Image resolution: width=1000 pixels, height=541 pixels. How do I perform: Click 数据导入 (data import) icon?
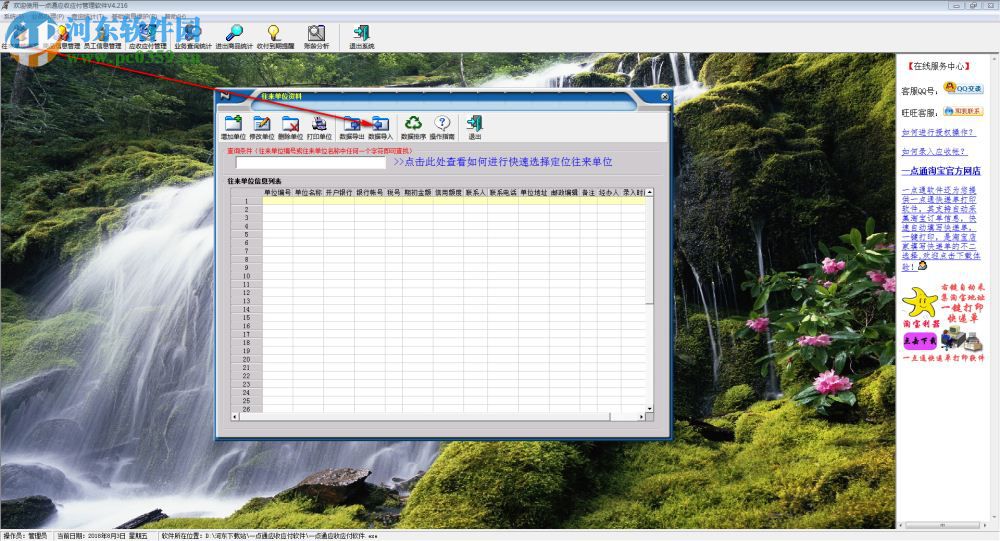381,127
